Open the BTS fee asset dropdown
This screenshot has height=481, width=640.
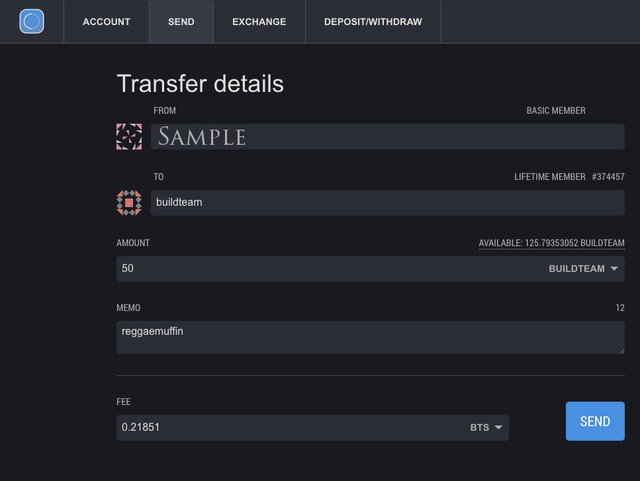pos(486,428)
